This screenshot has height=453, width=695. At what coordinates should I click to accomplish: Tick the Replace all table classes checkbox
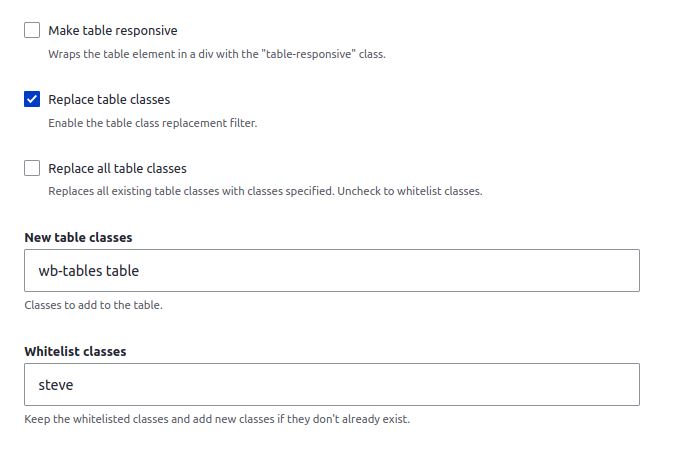[x=32, y=168]
